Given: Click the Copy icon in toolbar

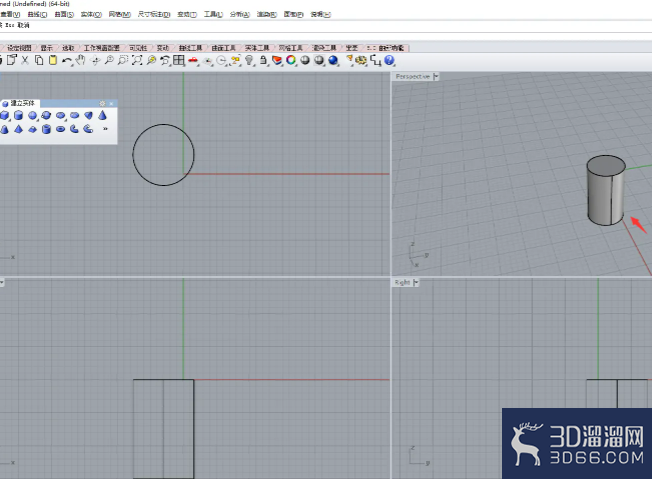Looking at the screenshot, I should click(x=39, y=60).
